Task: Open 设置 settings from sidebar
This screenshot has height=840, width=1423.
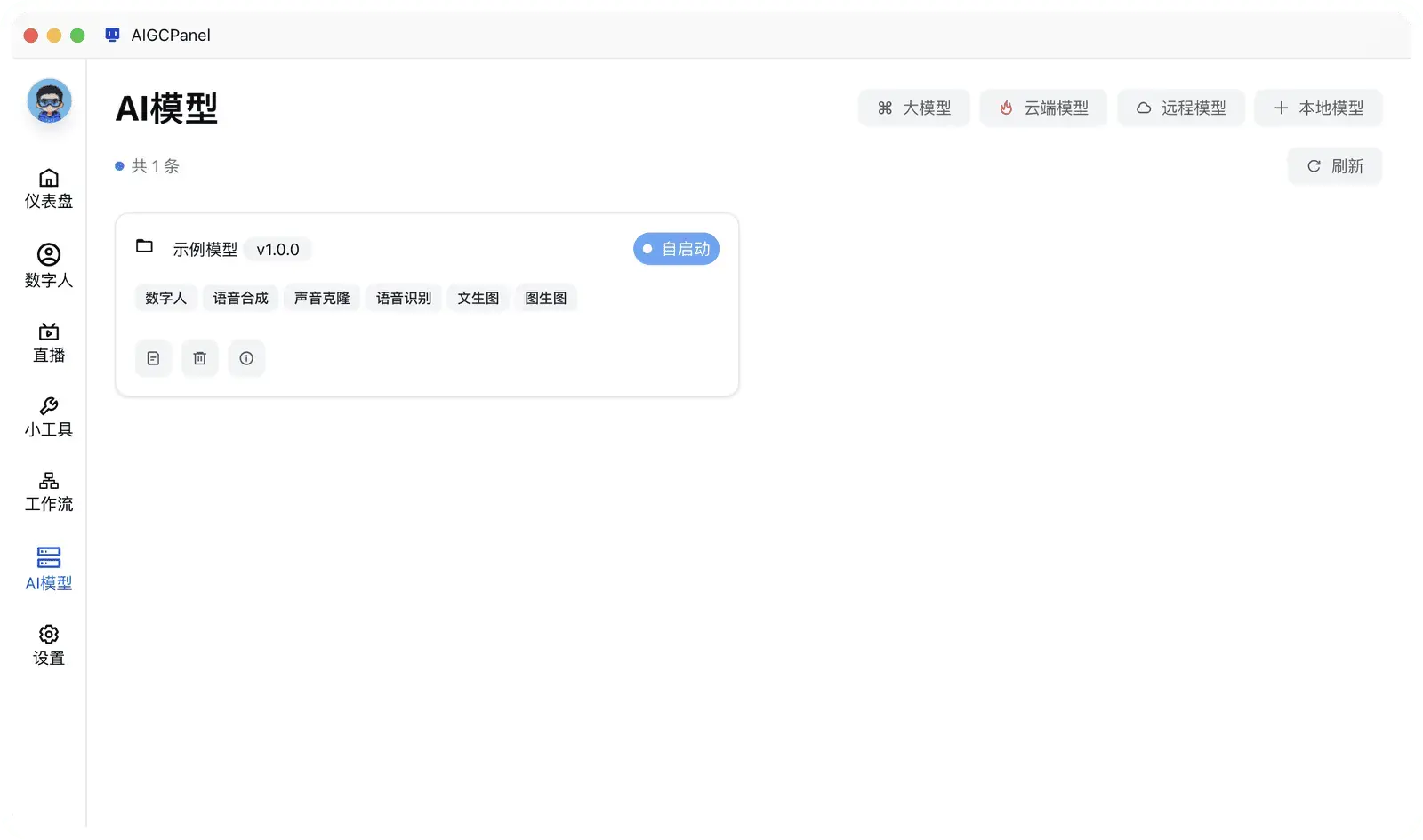Action: [x=49, y=645]
